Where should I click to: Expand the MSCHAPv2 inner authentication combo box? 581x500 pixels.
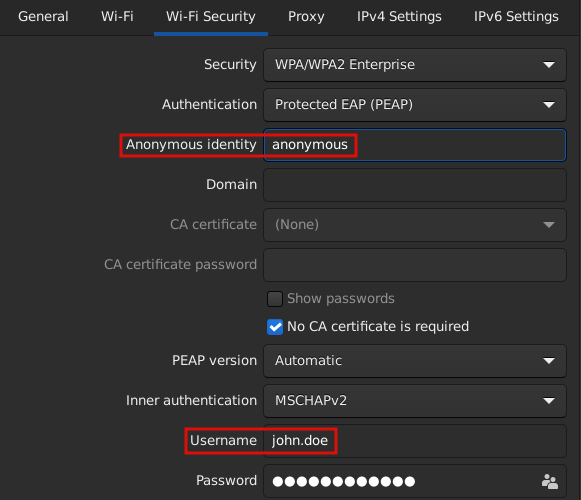(x=415, y=401)
